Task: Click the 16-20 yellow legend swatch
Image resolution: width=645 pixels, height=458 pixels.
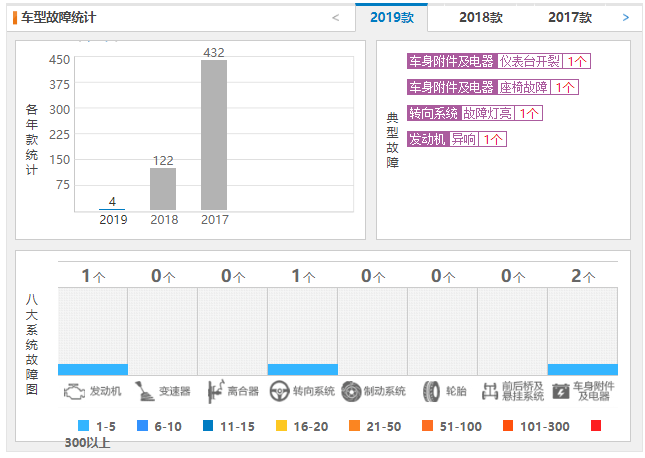Action: pos(281,425)
